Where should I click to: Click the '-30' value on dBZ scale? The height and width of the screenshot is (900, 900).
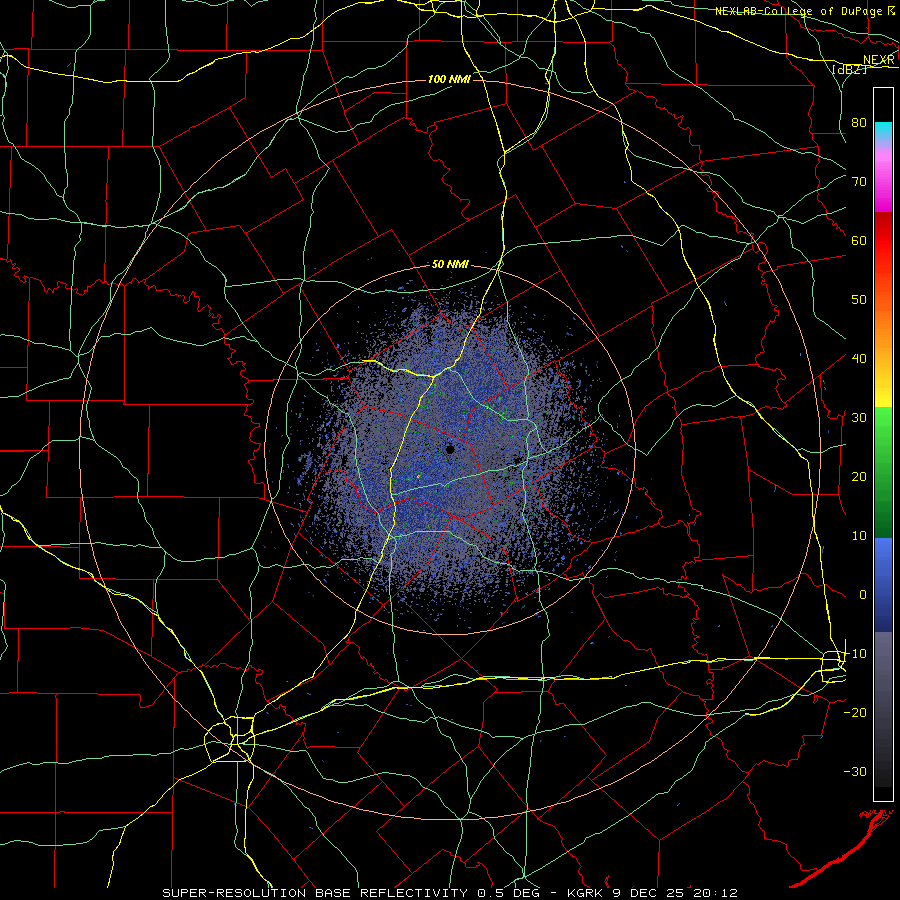click(855, 771)
